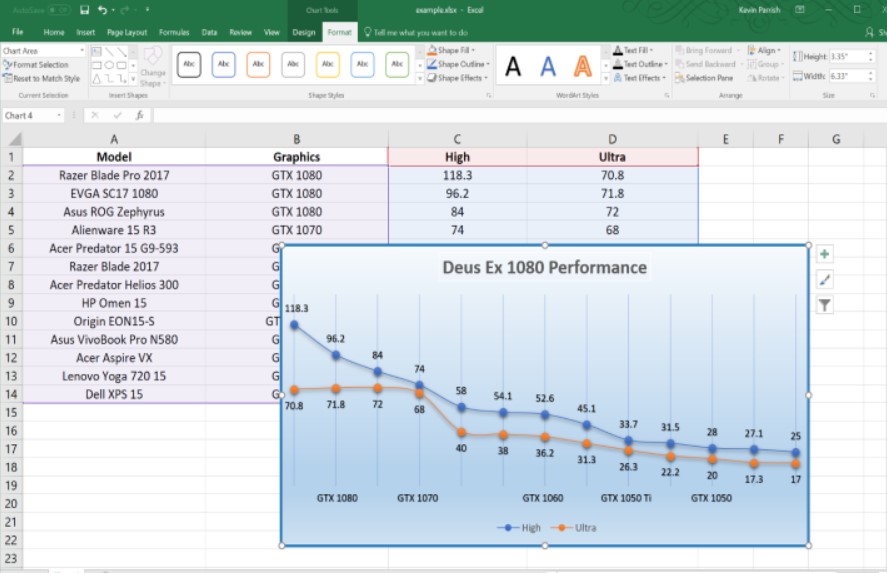887x573 pixels.
Task: Click the Save icon in quick access toolbar
Action: pyautogui.click(x=84, y=10)
